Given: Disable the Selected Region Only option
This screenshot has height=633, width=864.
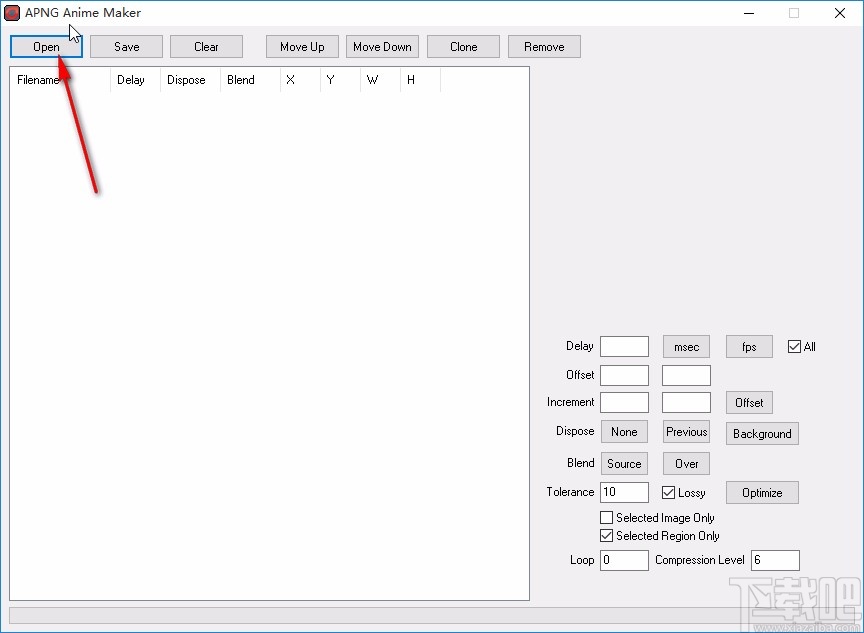Looking at the screenshot, I should (x=605, y=536).
